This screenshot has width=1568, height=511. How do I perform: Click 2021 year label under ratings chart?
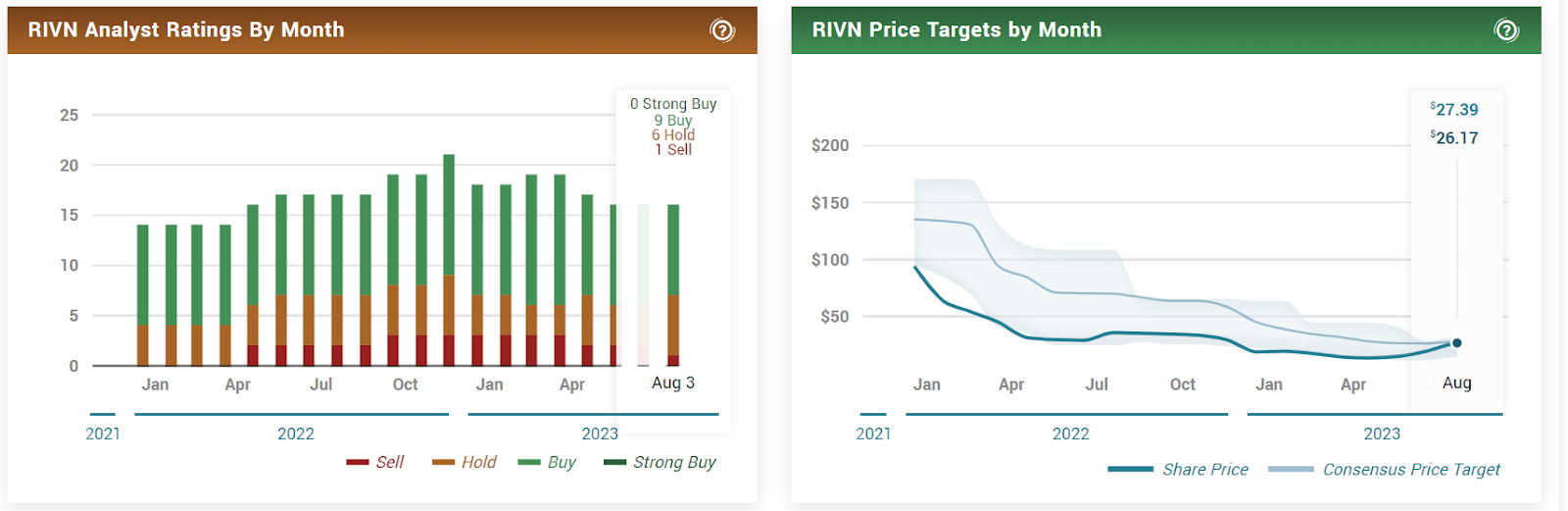click(103, 434)
